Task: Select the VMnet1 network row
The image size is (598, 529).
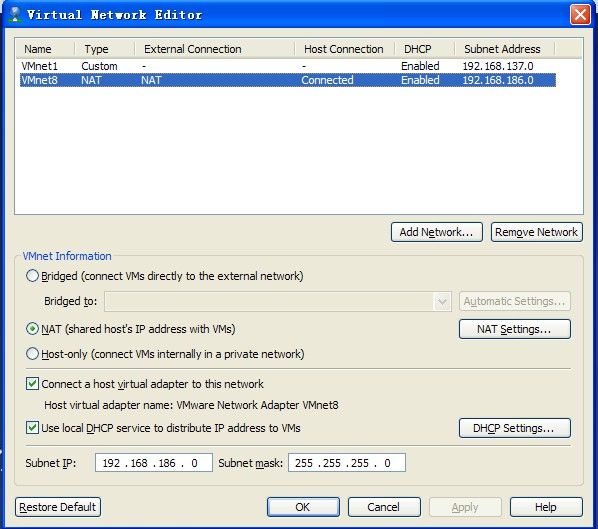Action: tap(288, 66)
